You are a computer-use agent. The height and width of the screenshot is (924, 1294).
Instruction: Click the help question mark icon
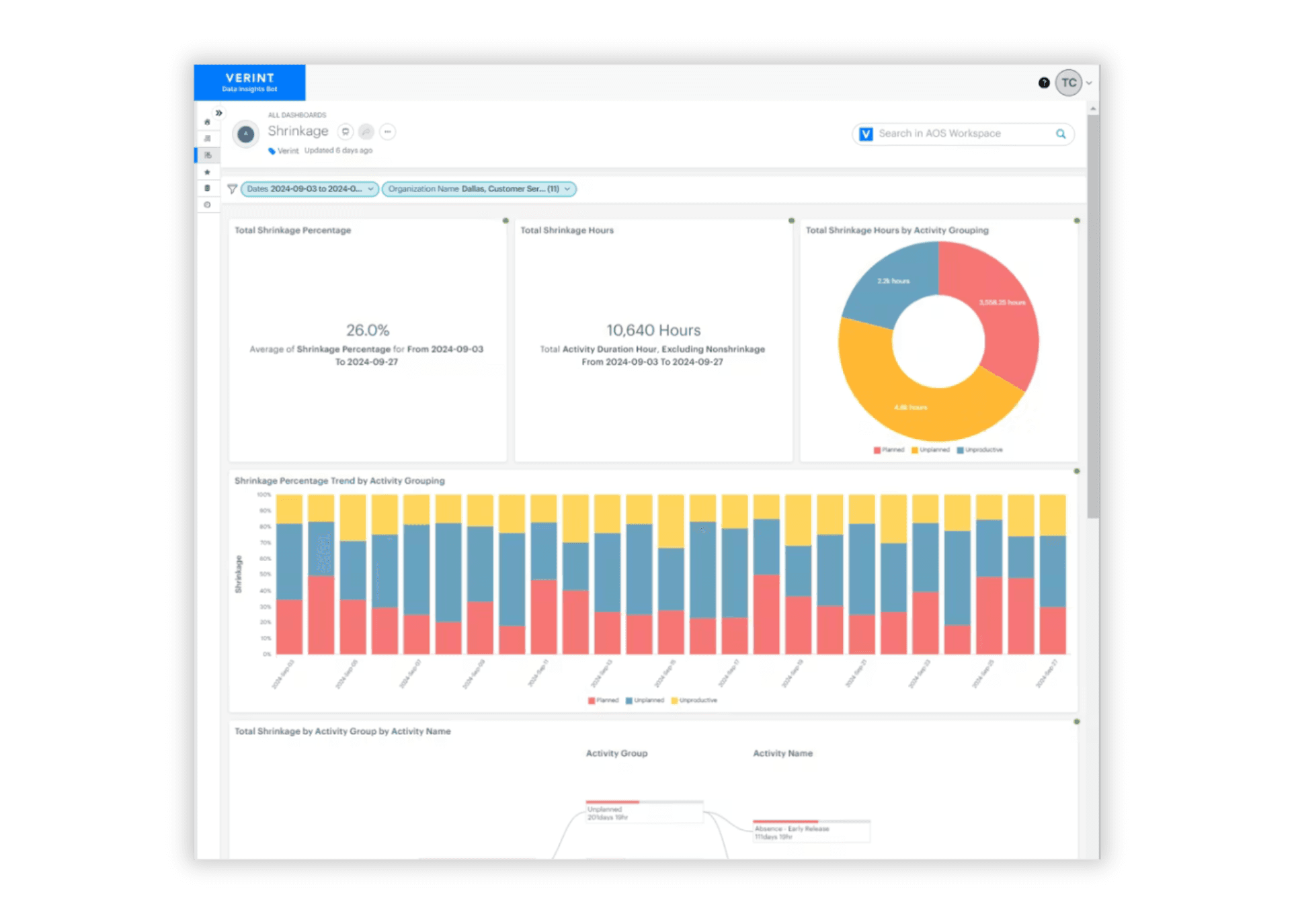(1043, 83)
